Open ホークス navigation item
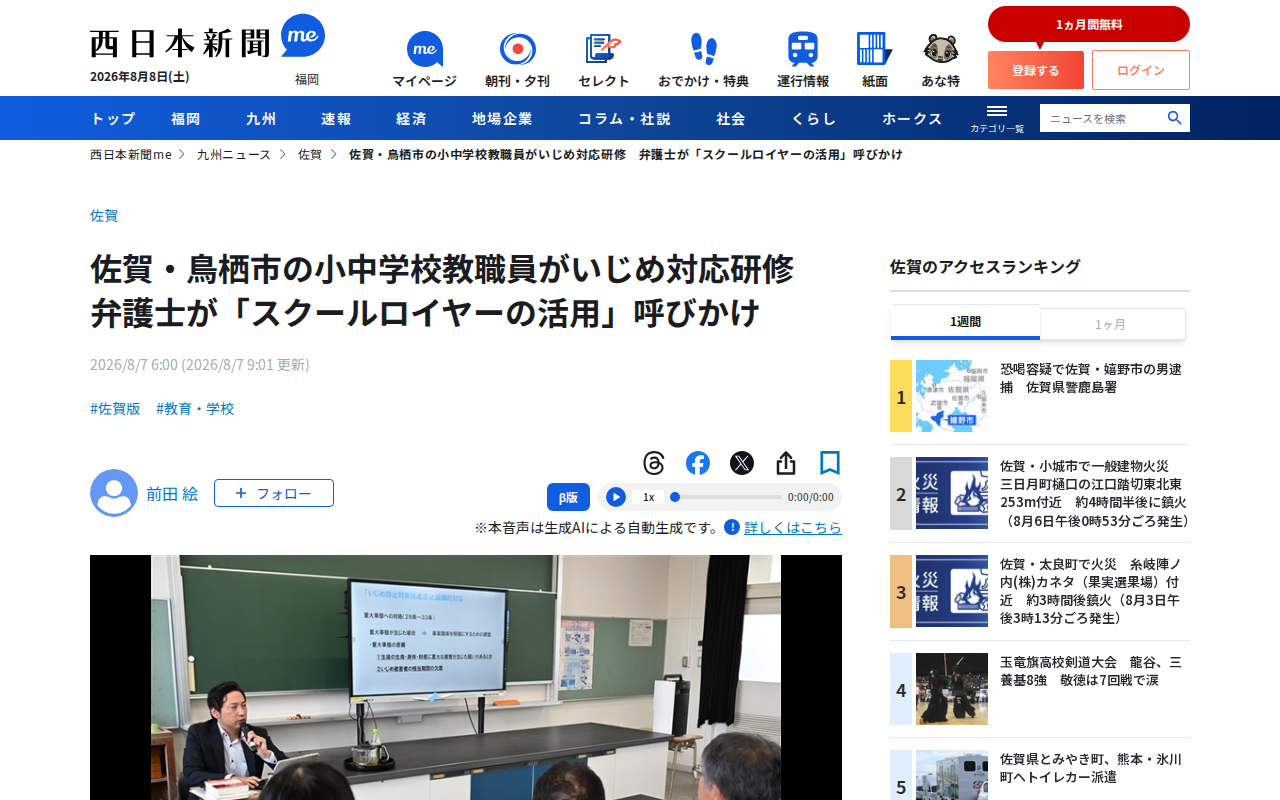This screenshot has width=1280, height=800. (912, 118)
